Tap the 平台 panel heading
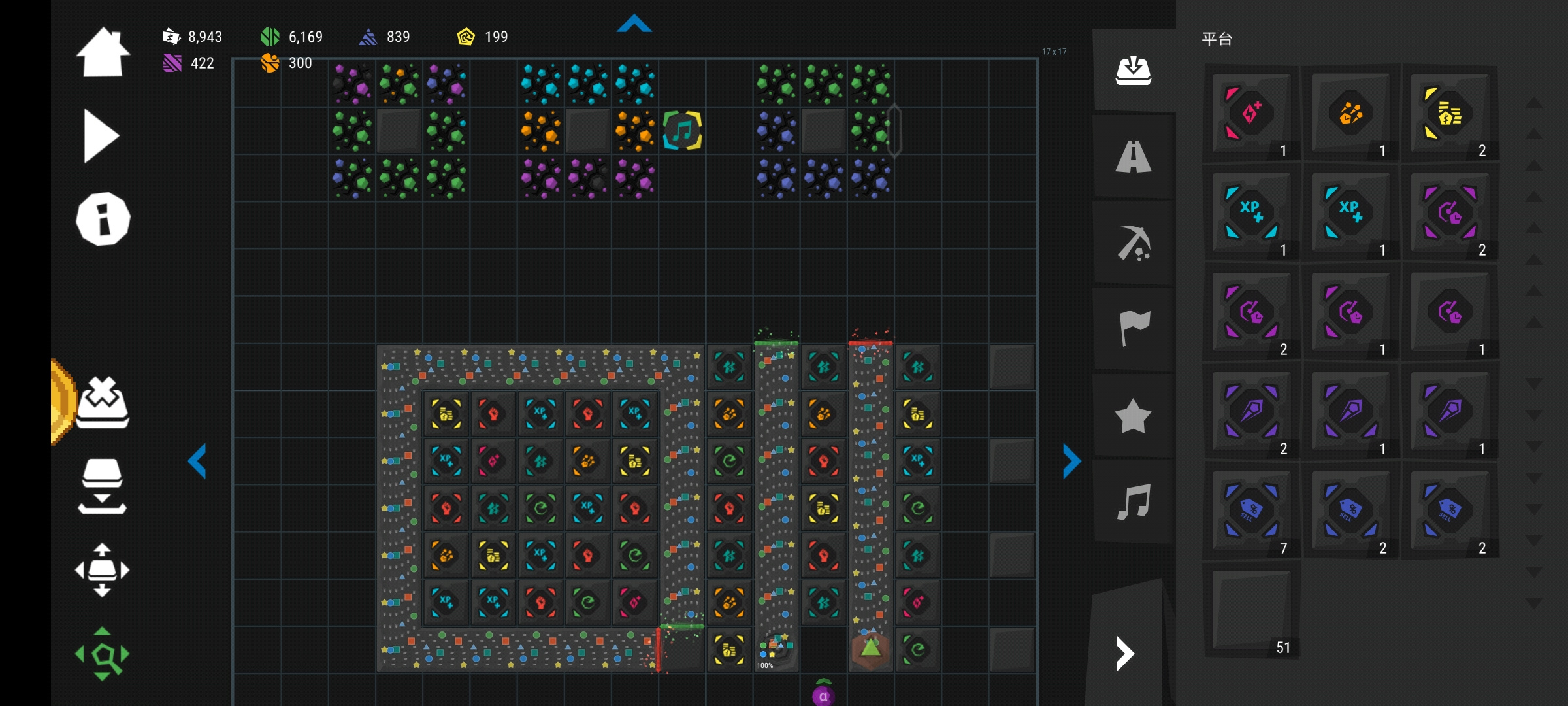The image size is (1568, 706). (x=1217, y=39)
